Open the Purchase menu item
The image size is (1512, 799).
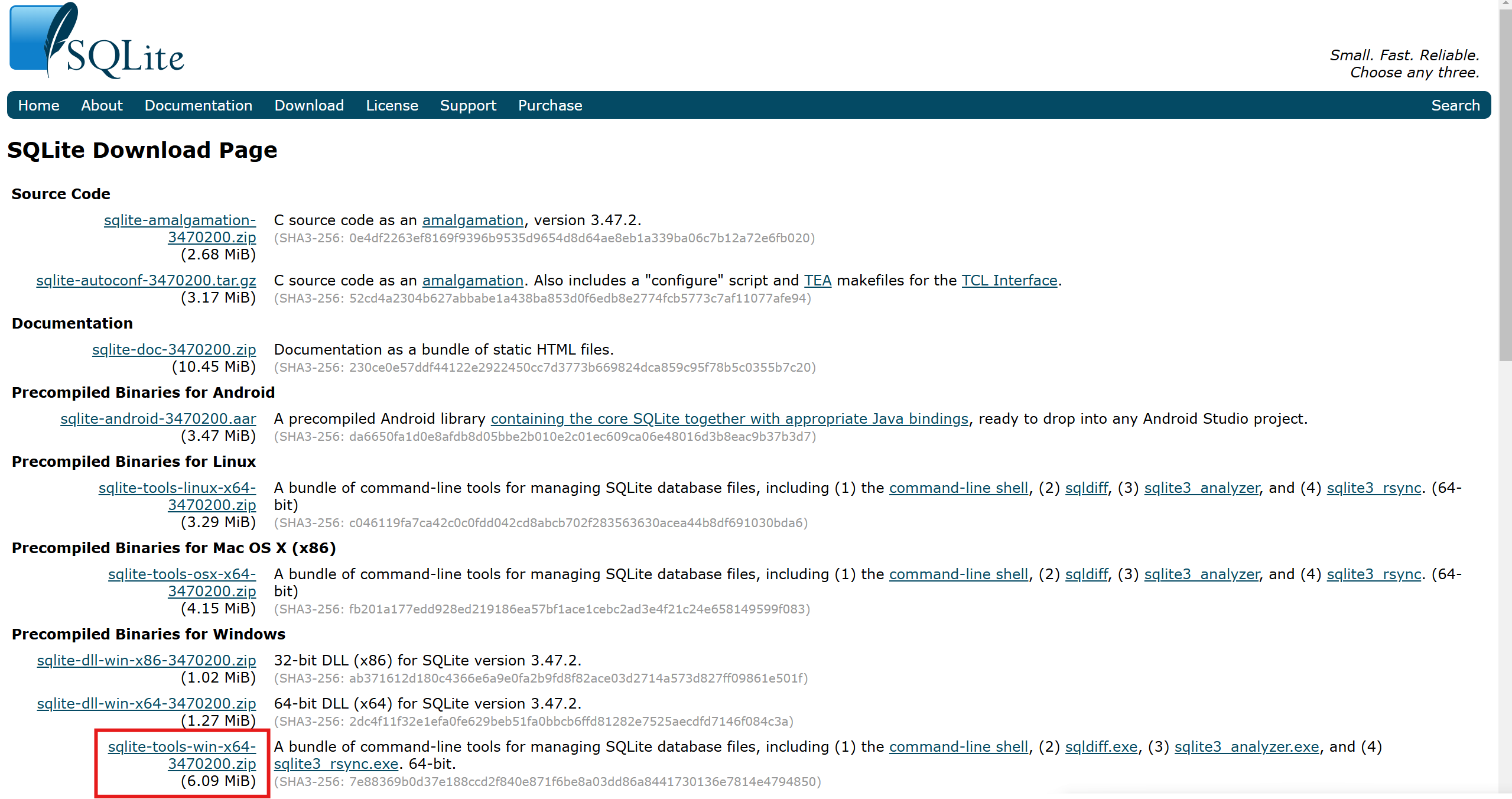[549, 105]
